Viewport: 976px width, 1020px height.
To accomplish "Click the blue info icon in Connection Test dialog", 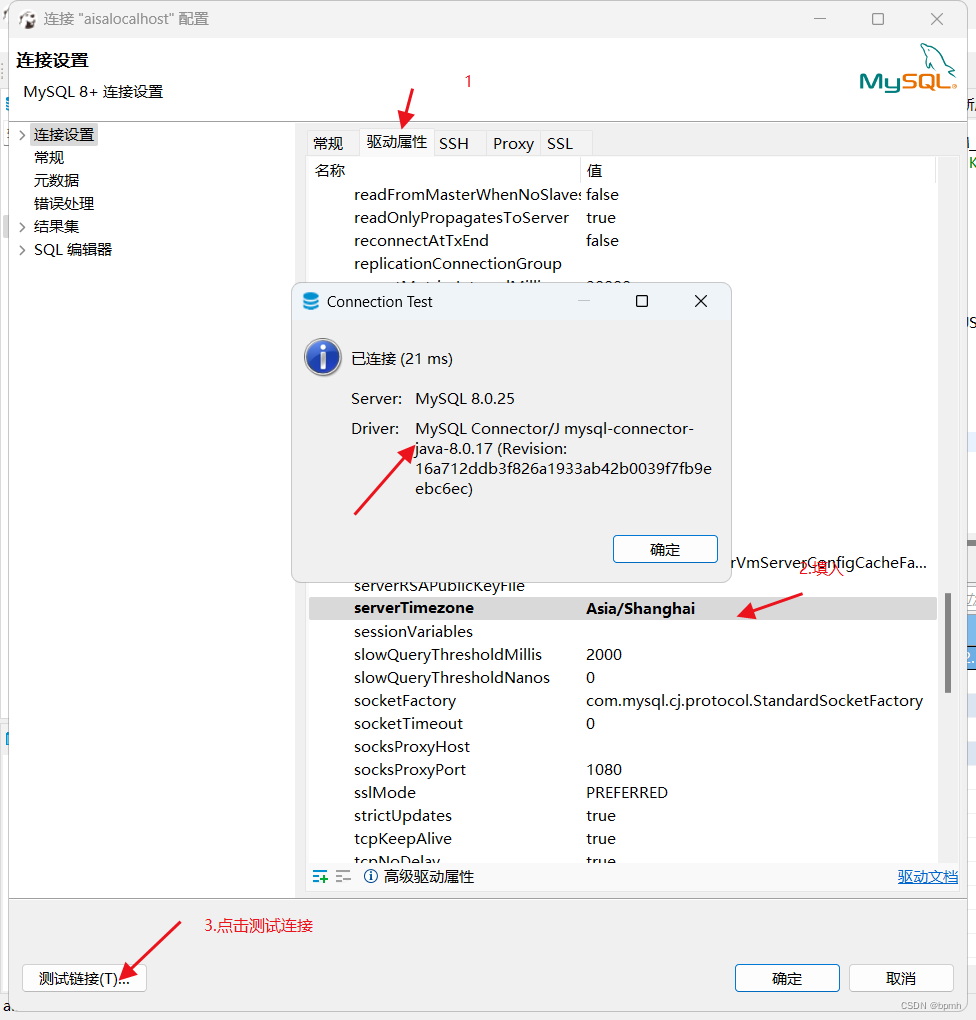I will 322,357.
